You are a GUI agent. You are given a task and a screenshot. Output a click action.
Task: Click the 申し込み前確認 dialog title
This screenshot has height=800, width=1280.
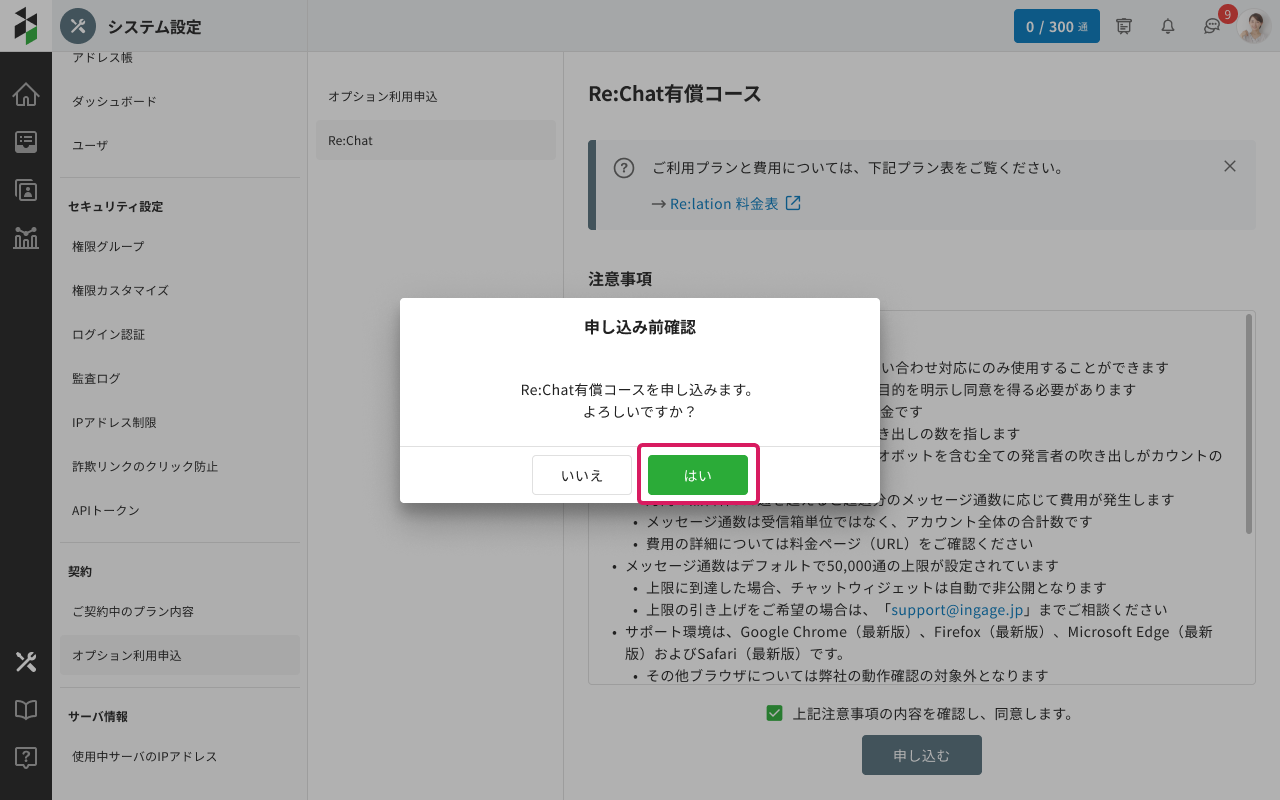(x=640, y=327)
